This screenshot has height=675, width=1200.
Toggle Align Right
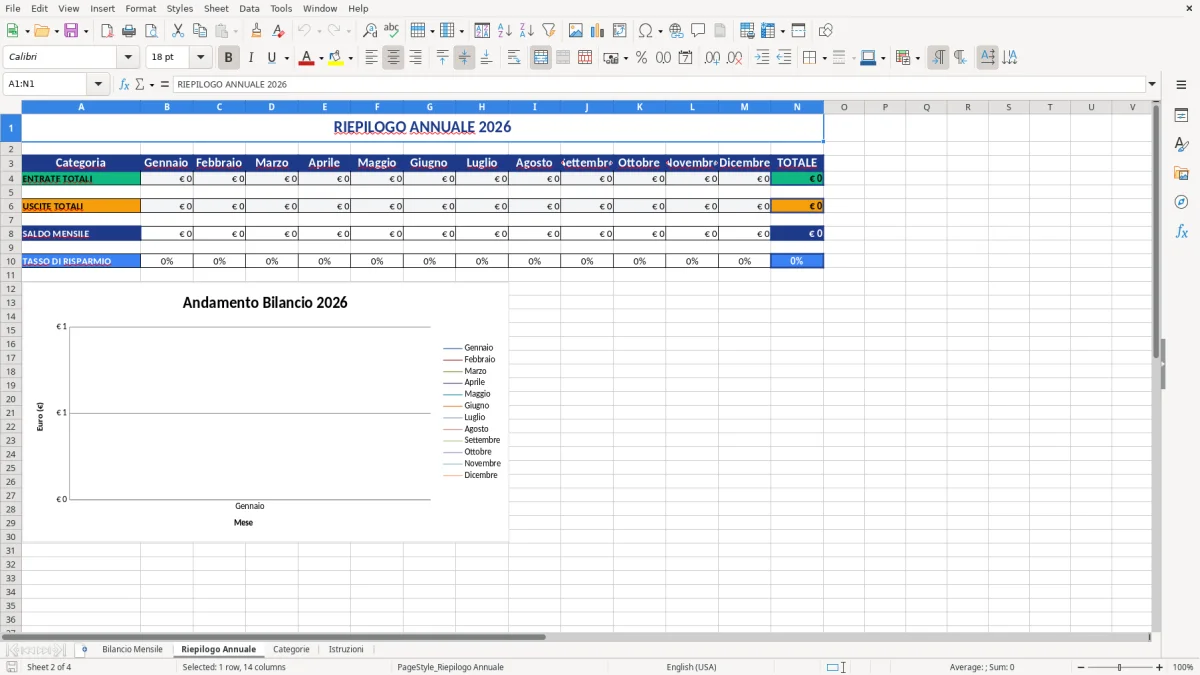pos(415,58)
